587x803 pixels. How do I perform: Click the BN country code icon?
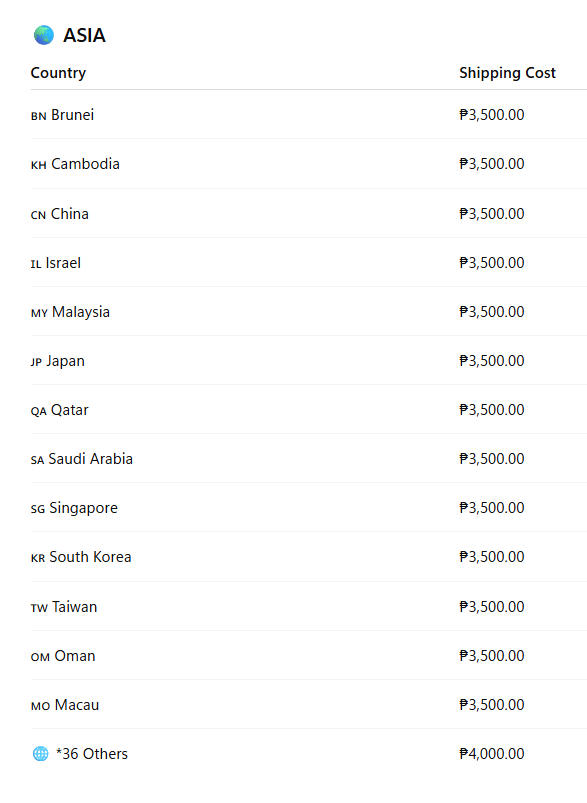[38, 116]
